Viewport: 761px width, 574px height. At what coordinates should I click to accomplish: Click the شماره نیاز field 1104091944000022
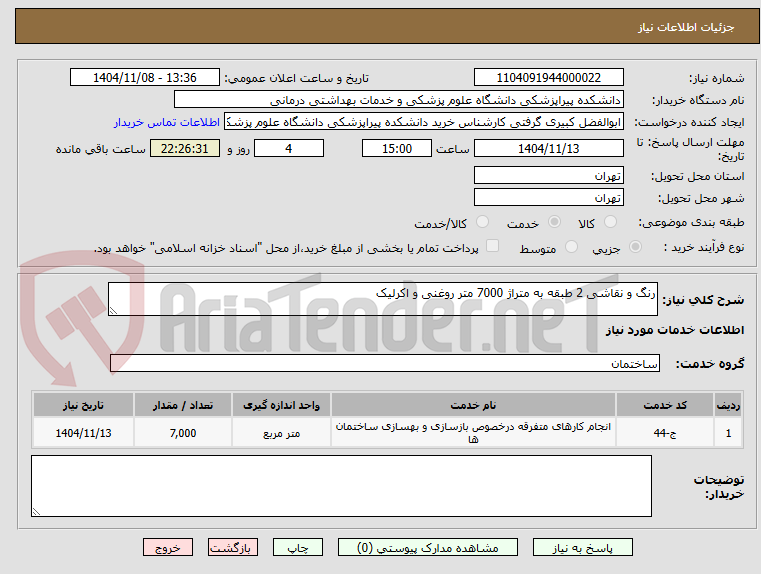coord(548,78)
